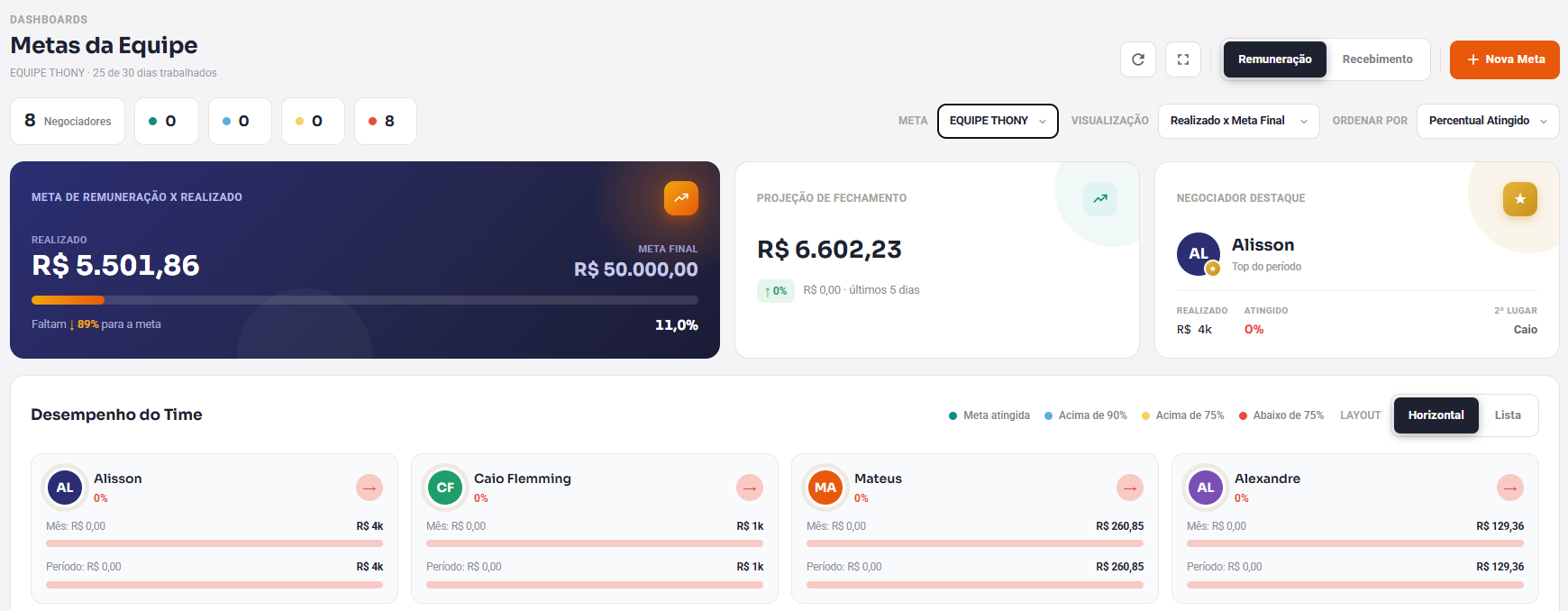The height and width of the screenshot is (611, 1568).
Task: Click the remuneration progress bar
Action: pyautogui.click(x=365, y=300)
